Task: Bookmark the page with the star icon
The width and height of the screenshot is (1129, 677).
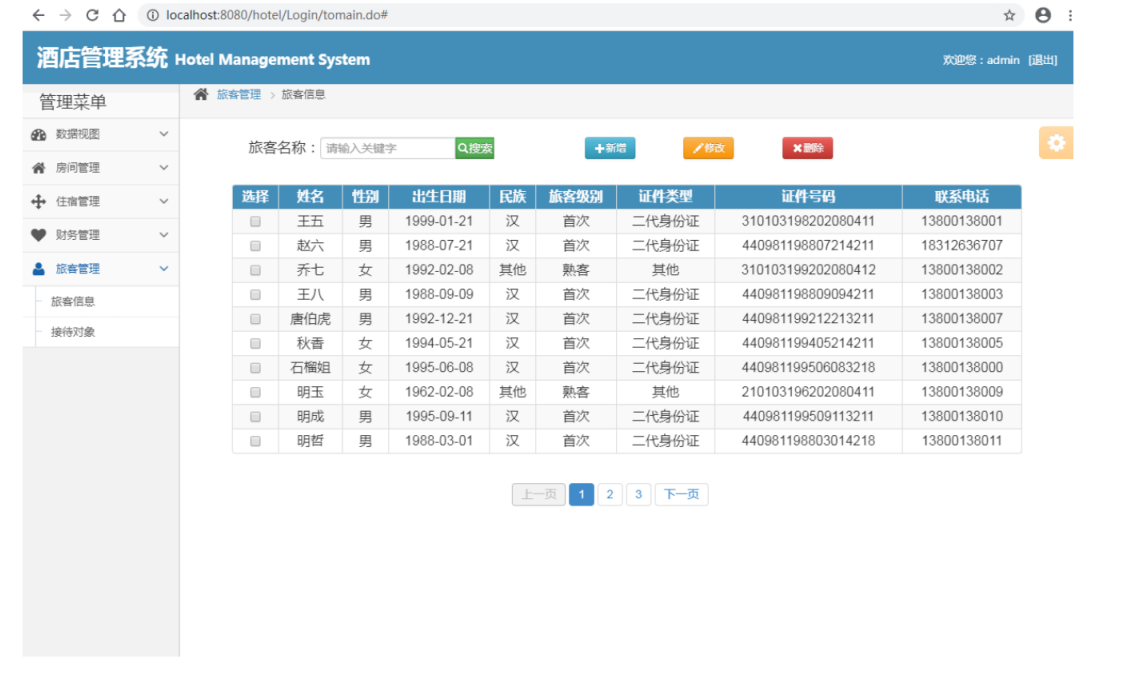Action: pos(1009,15)
